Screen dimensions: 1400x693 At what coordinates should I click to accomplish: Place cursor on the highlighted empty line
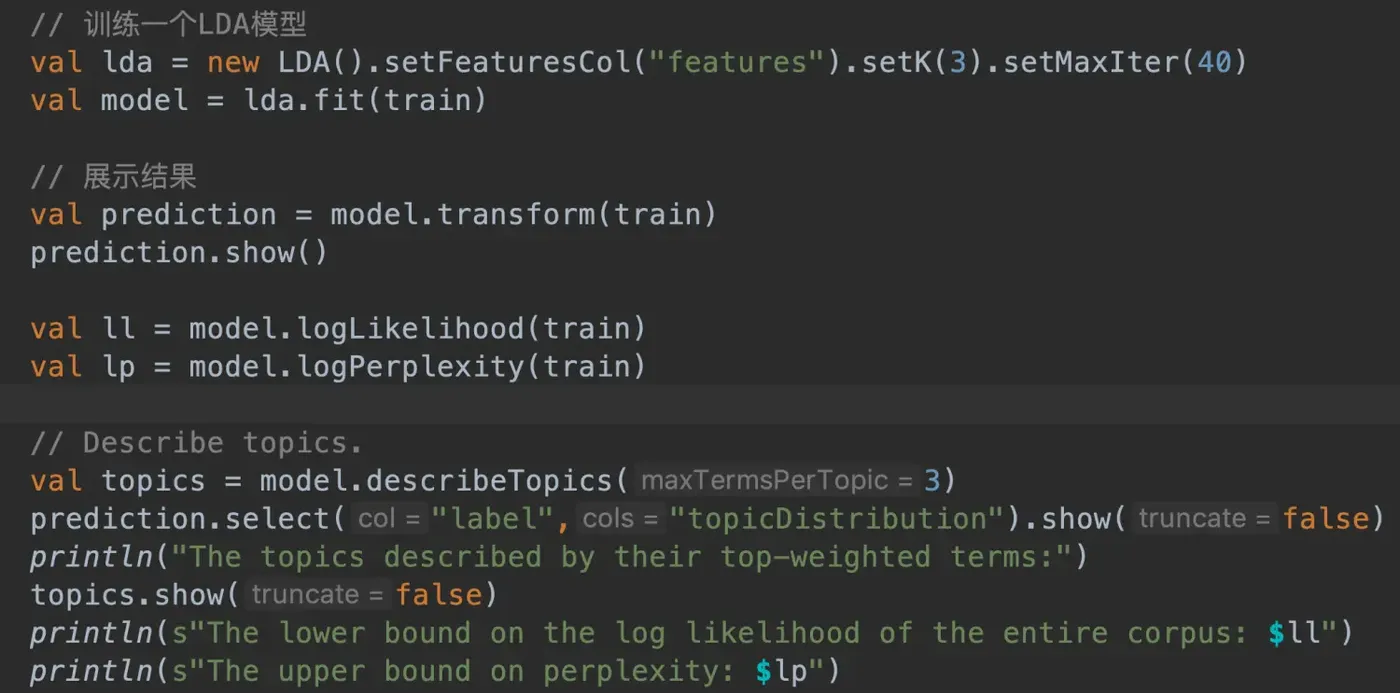[x=700, y=404]
